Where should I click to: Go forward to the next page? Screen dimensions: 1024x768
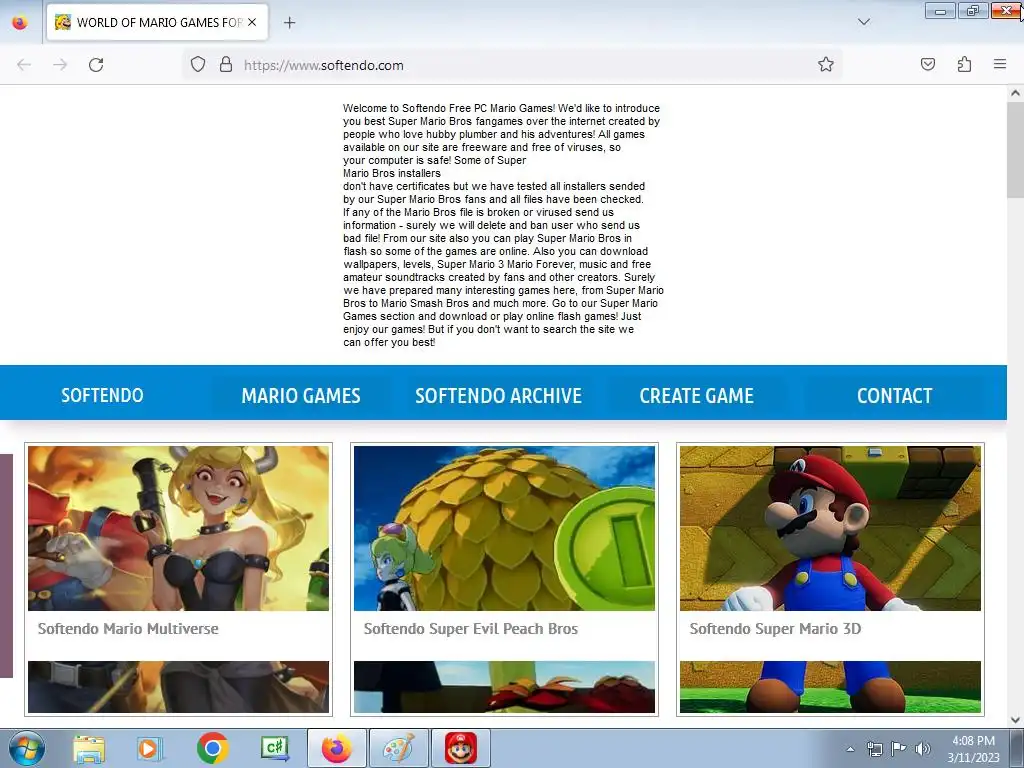pos(60,65)
